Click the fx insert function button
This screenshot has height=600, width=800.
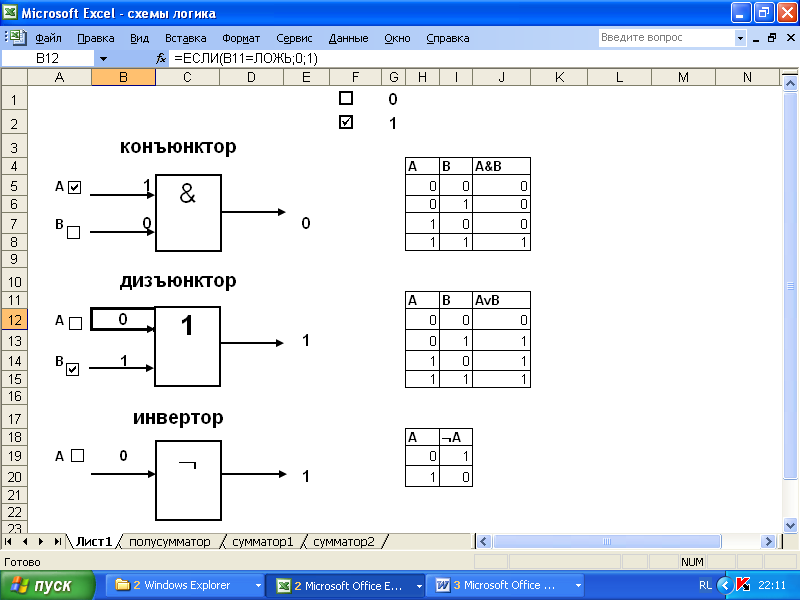click(161, 59)
